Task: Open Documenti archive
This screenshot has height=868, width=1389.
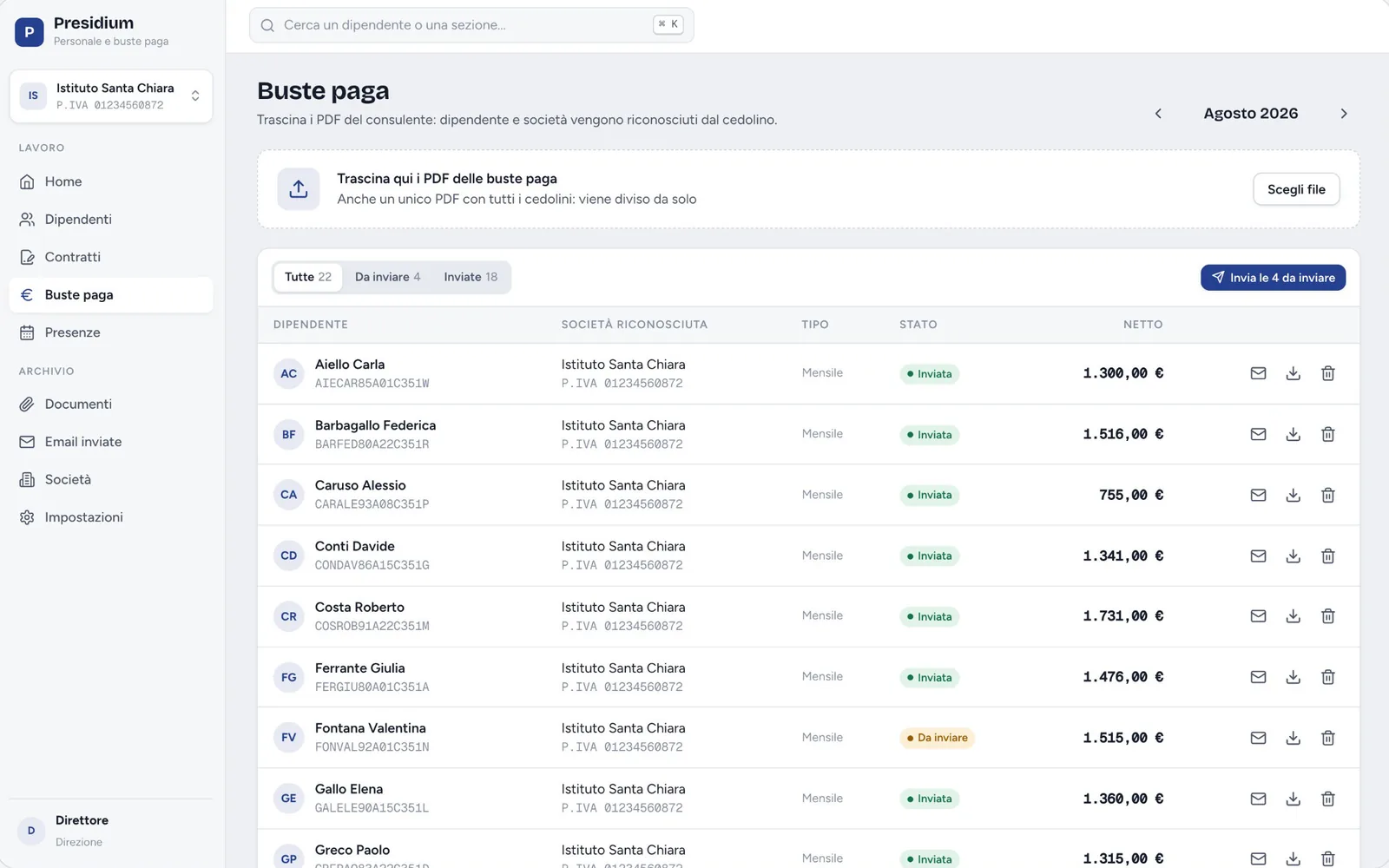Action: [x=111, y=404]
